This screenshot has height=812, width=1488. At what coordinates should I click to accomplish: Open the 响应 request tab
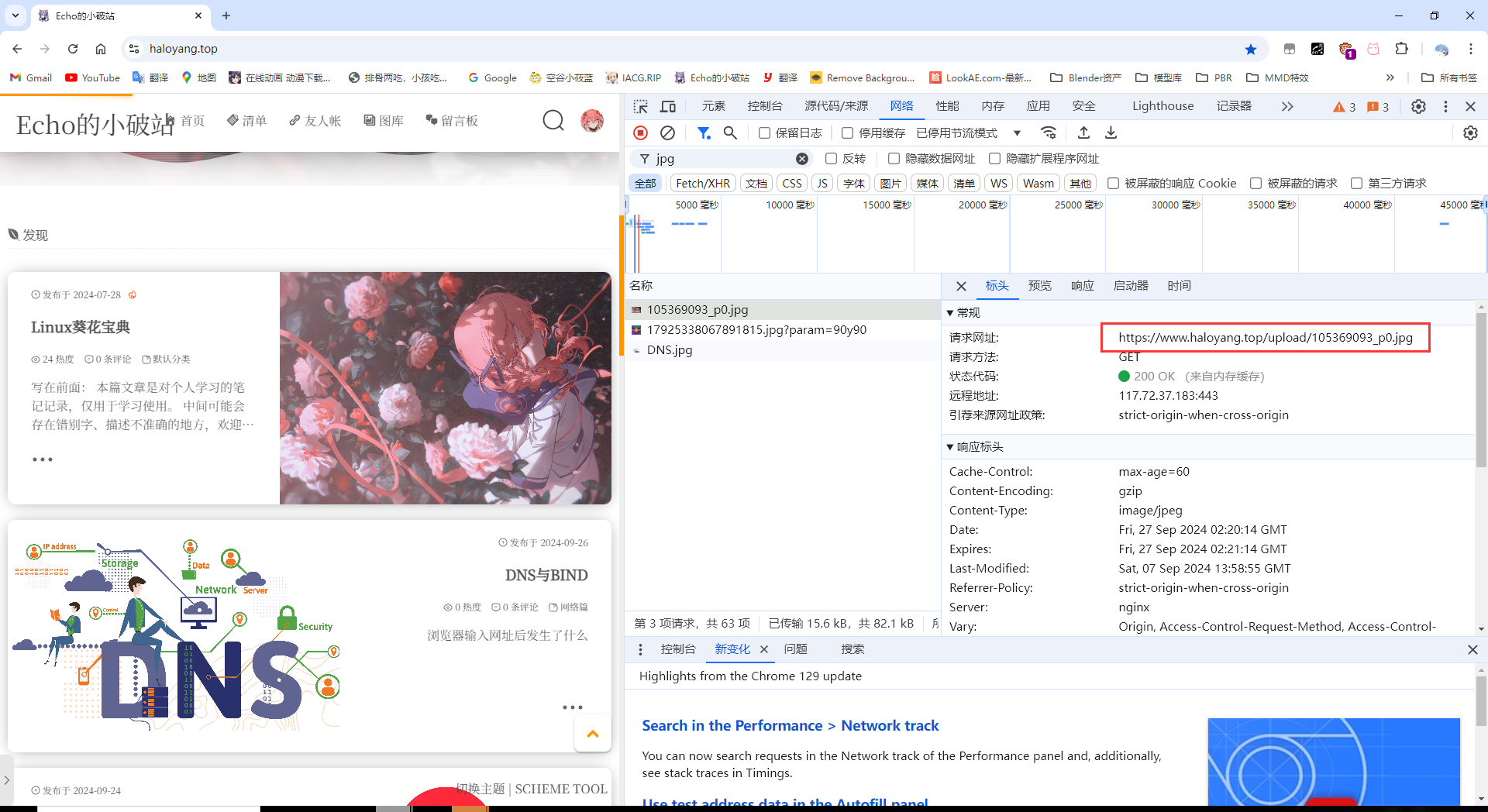pyautogui.click(x=1082, y=286)
